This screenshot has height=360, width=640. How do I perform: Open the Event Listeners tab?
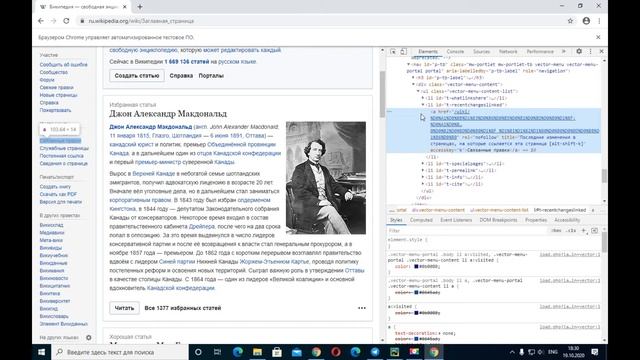coord(456,220)
